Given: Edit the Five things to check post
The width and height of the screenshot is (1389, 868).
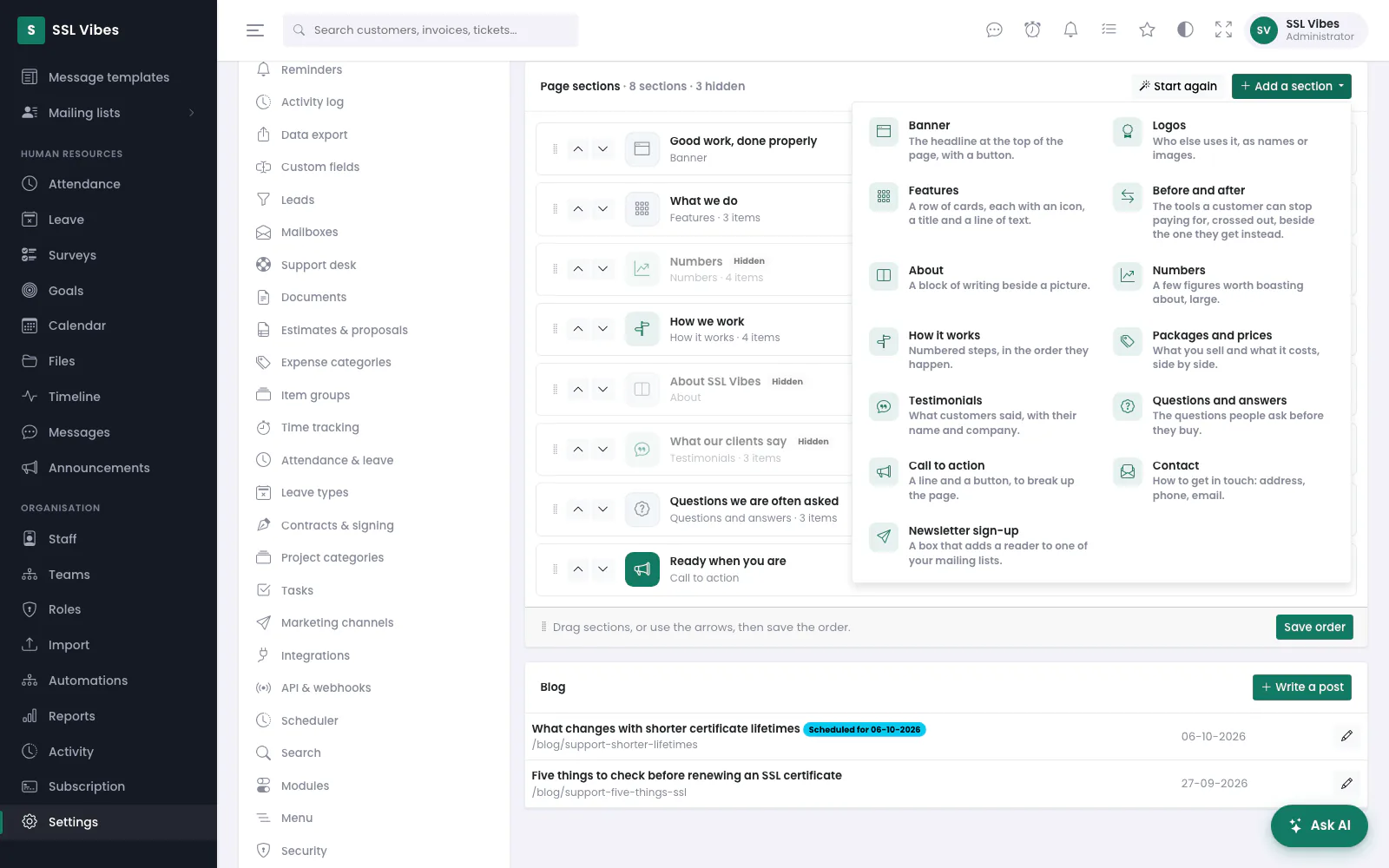Looking at the screenshot, I should pos(1346,784).
